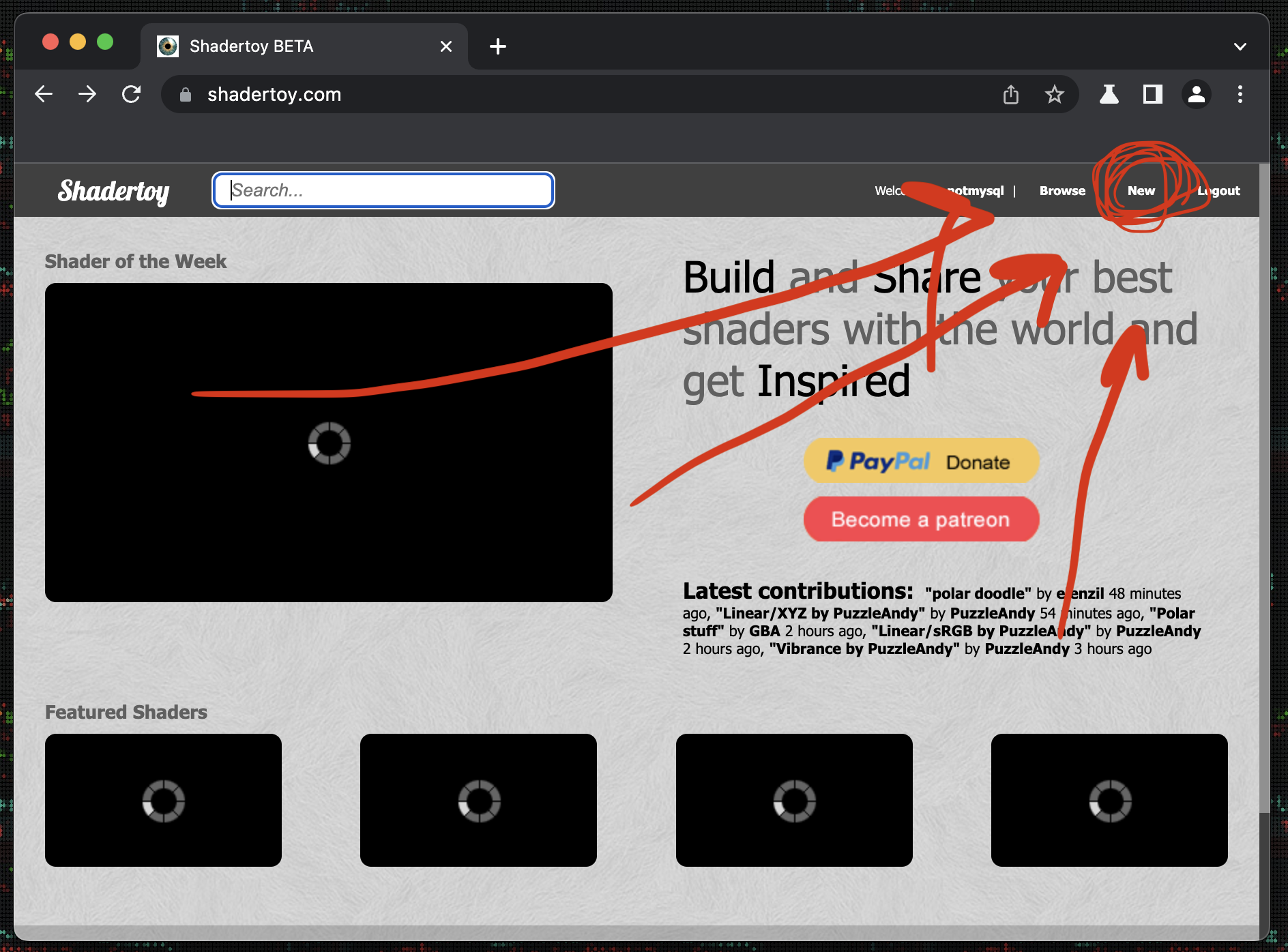Viewport: 1288px width, 952px height.
Task: Open the share page icon
Action: [x=1011, y=94]
